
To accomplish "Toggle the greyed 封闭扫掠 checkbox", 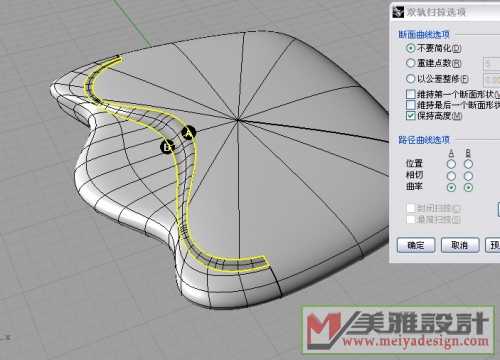I will (x=411, y=208).
